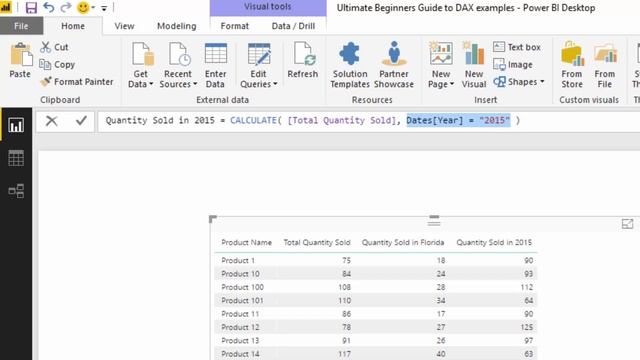Click inside the DAX formula bar

369,121
